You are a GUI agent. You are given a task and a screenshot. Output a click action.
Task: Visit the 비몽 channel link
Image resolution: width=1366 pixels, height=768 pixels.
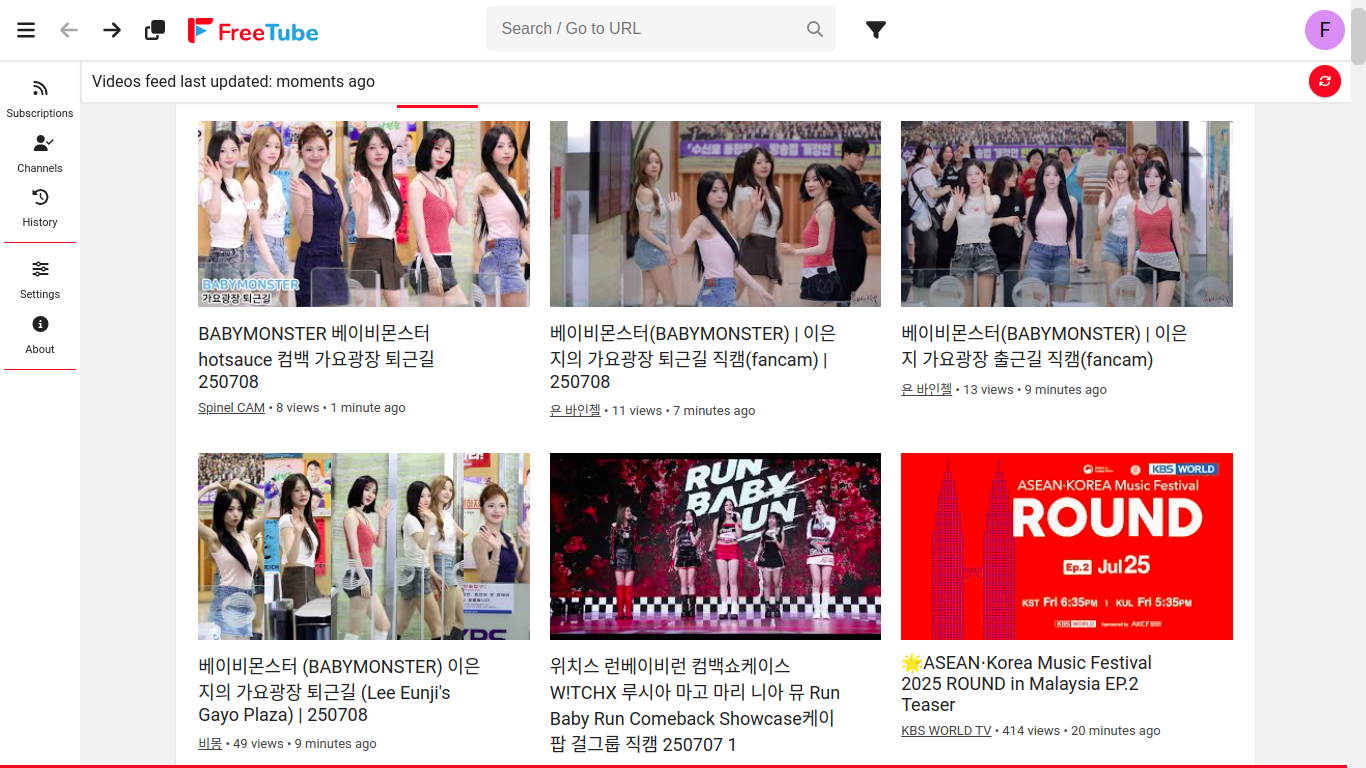pos(210,744)
